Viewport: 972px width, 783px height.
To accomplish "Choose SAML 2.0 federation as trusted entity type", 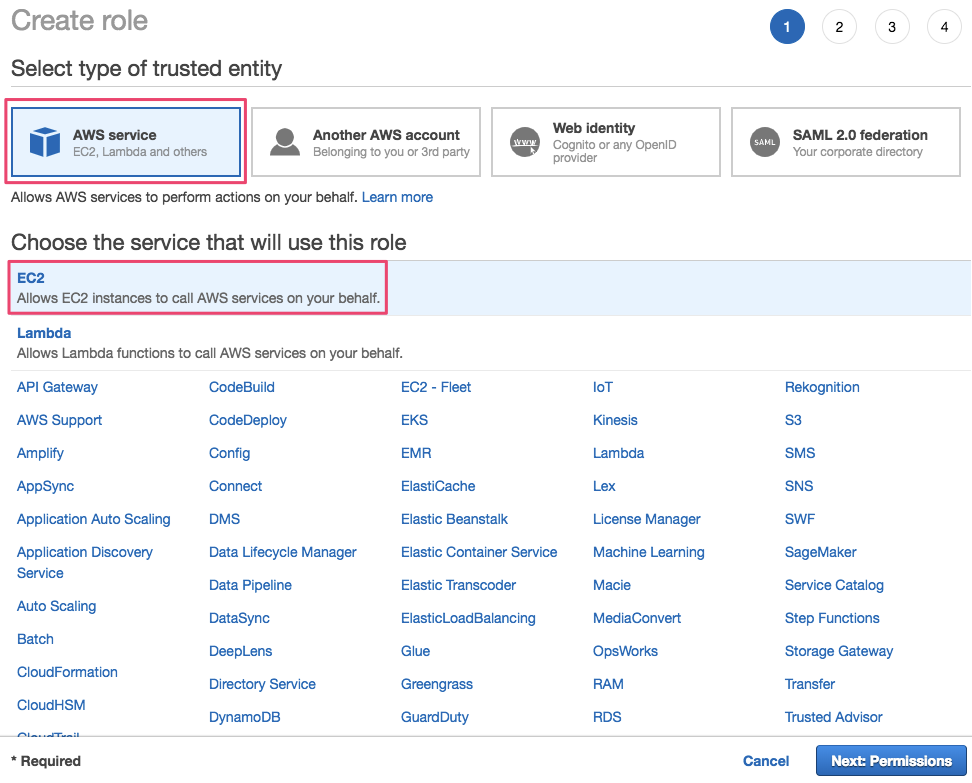I will pyautogui.click(x=845, y=141).
